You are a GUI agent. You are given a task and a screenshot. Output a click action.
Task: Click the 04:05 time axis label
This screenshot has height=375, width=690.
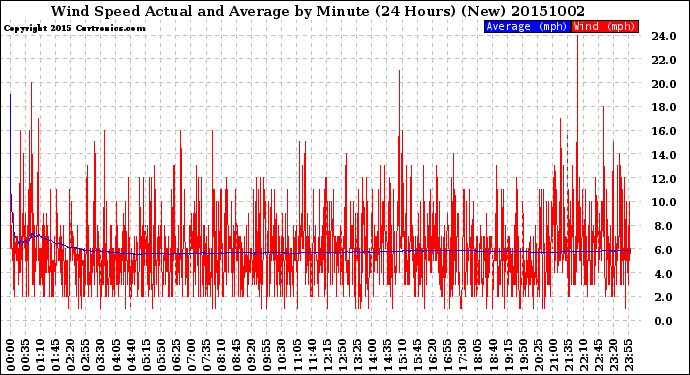116,355
